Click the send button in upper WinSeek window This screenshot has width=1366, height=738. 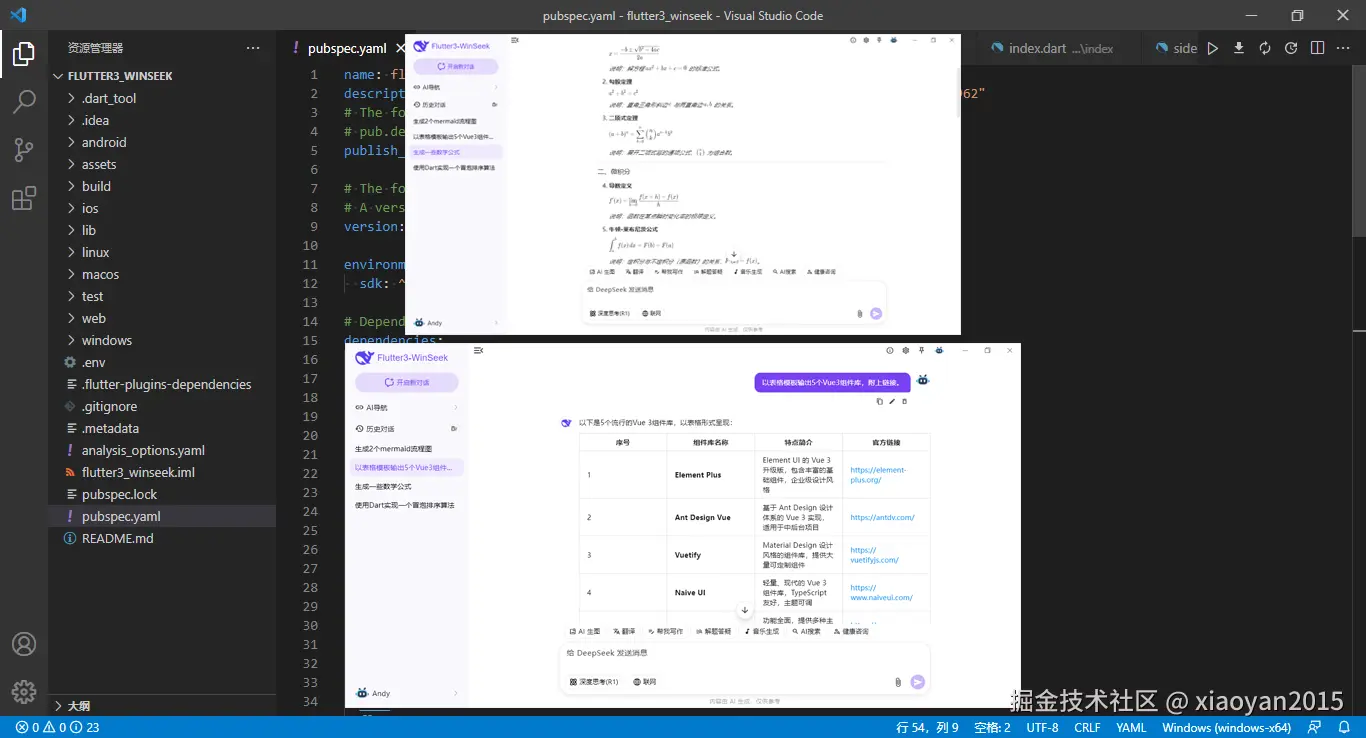pos(876,313)
